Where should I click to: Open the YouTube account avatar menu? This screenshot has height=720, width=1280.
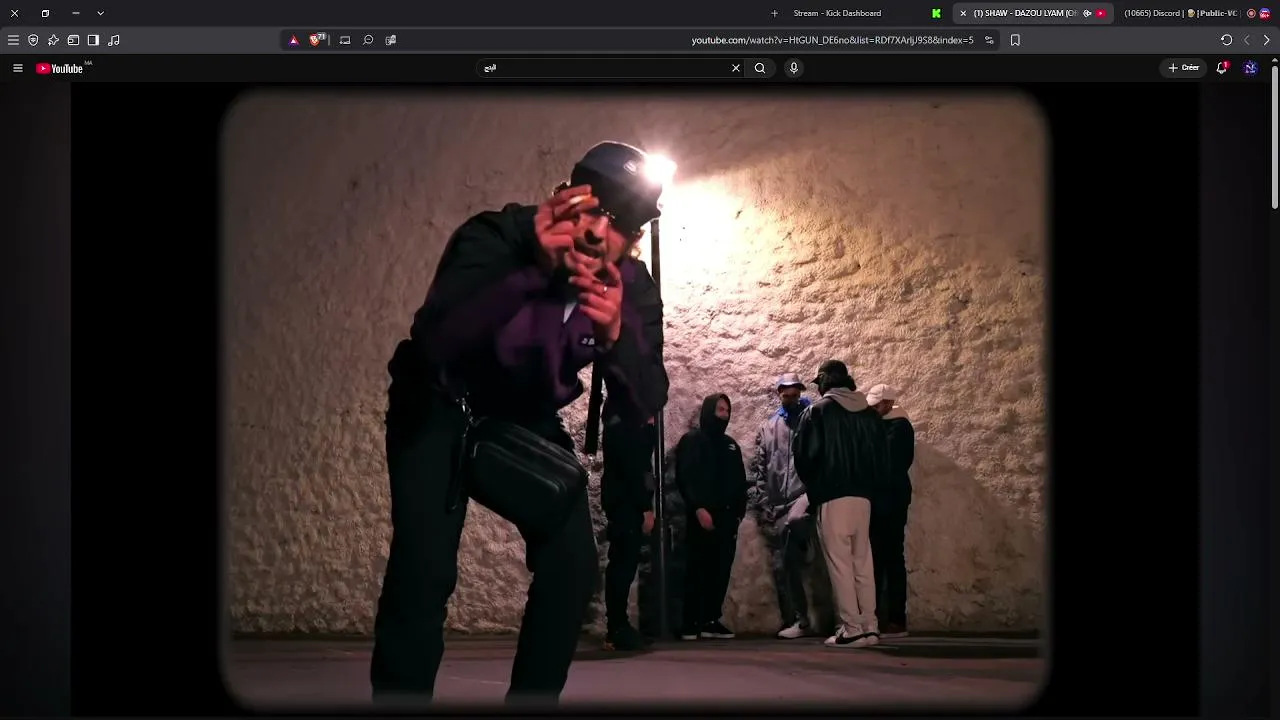click(1250, 68)
